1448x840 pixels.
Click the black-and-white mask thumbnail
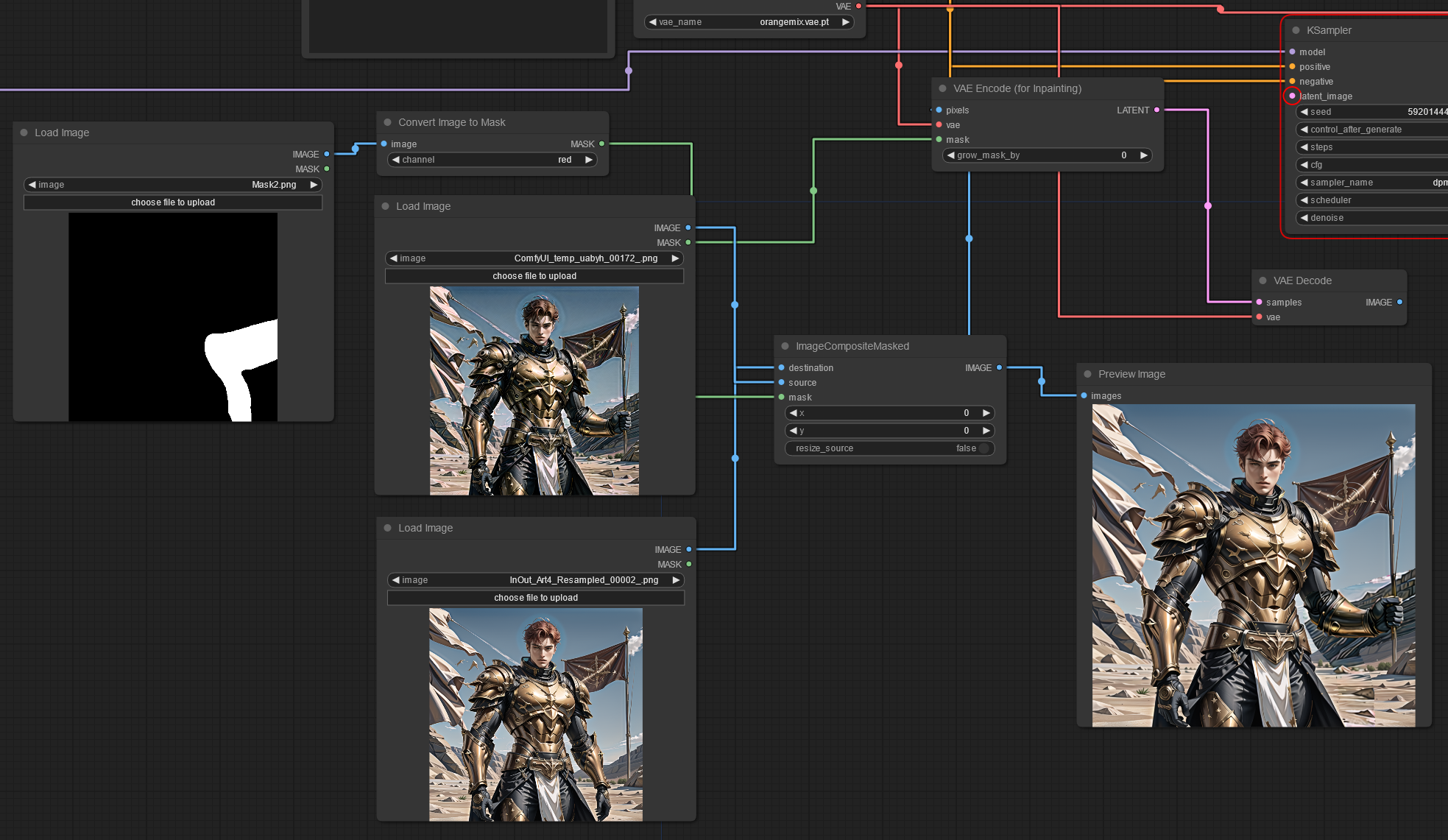pos(173,317)
